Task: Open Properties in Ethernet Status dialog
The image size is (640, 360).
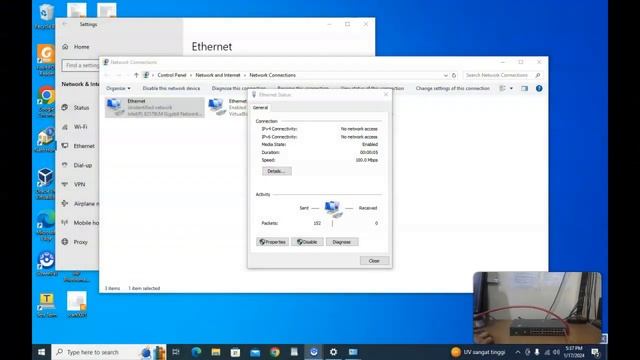Action: pos(272,242)
